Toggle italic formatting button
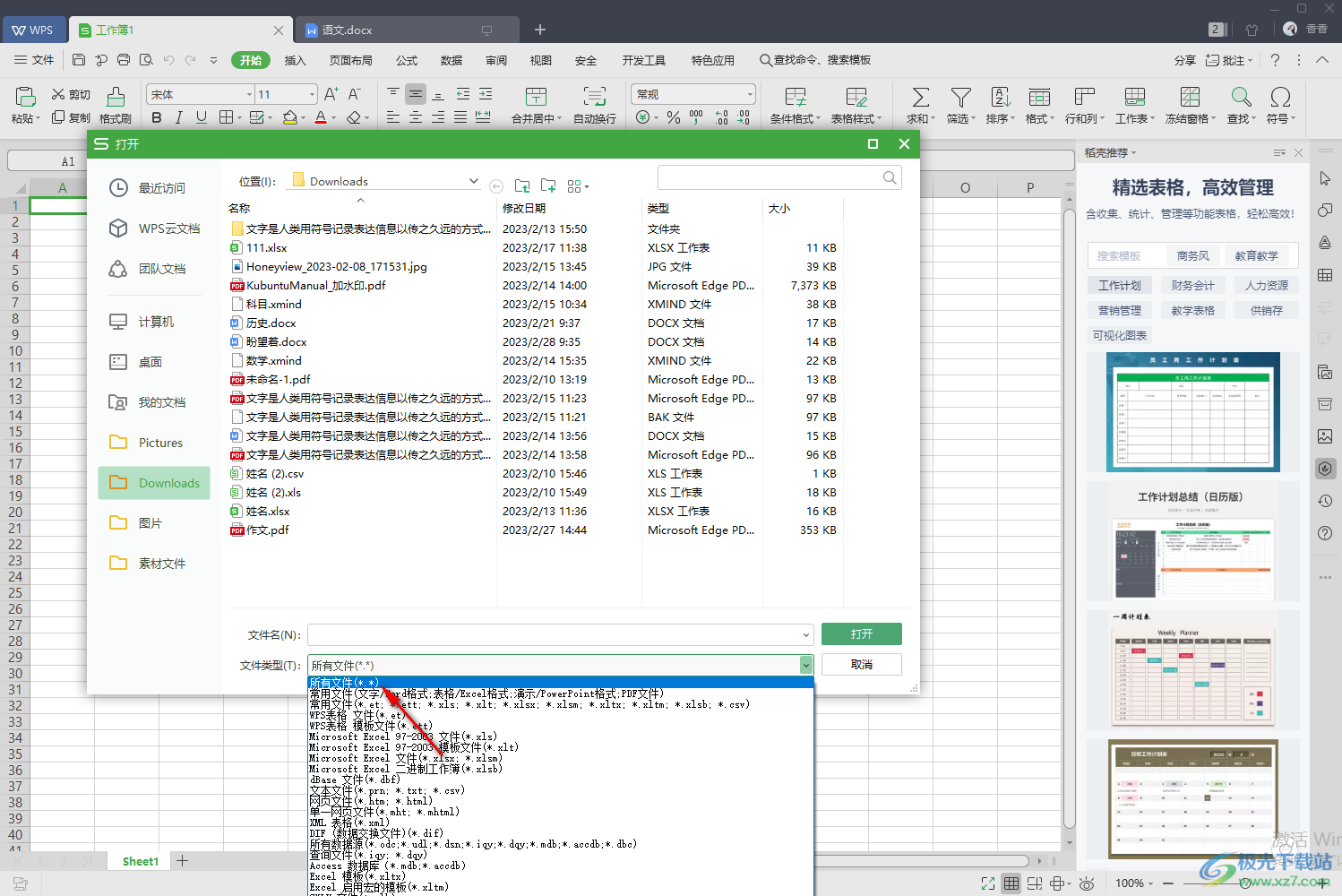This screenshot has height=896, width=1342. click(179, 117)
